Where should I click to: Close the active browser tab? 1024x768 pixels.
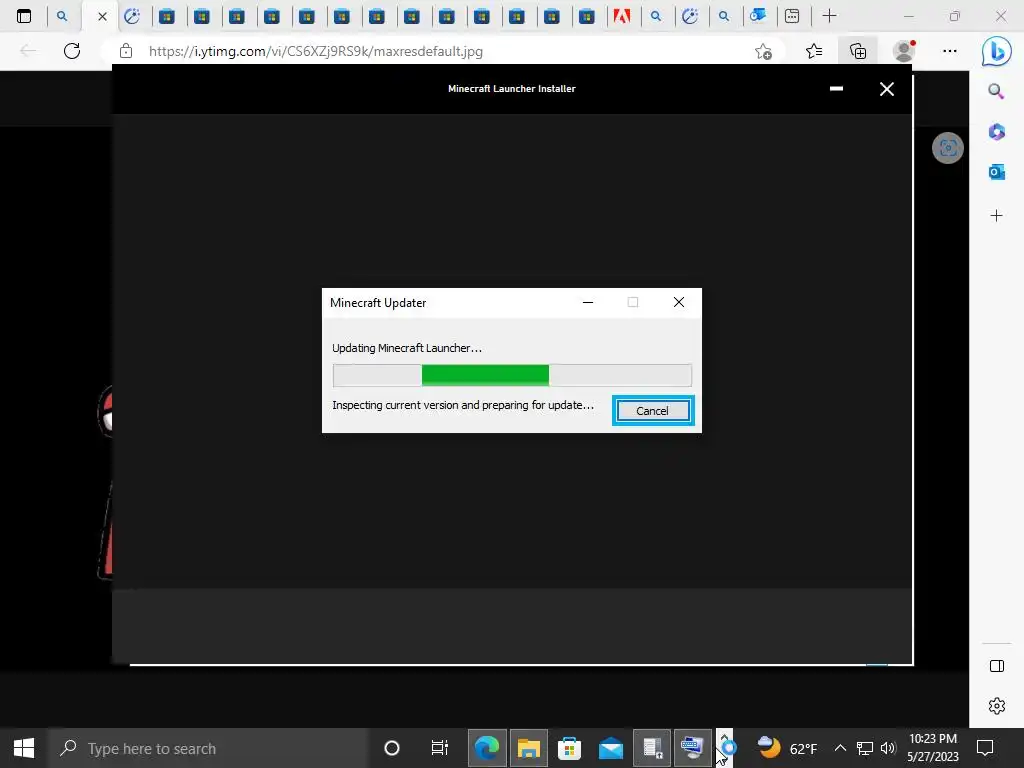tap(102, 16)
